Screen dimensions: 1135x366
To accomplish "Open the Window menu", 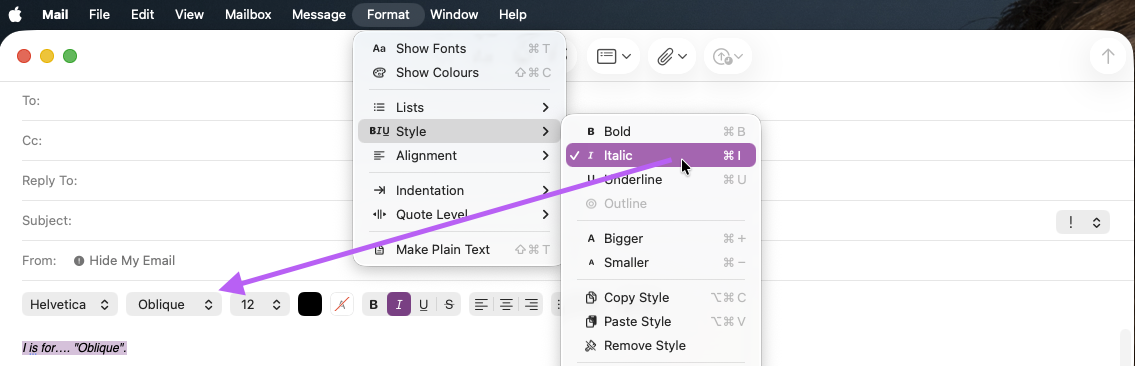I will [454, 14].
